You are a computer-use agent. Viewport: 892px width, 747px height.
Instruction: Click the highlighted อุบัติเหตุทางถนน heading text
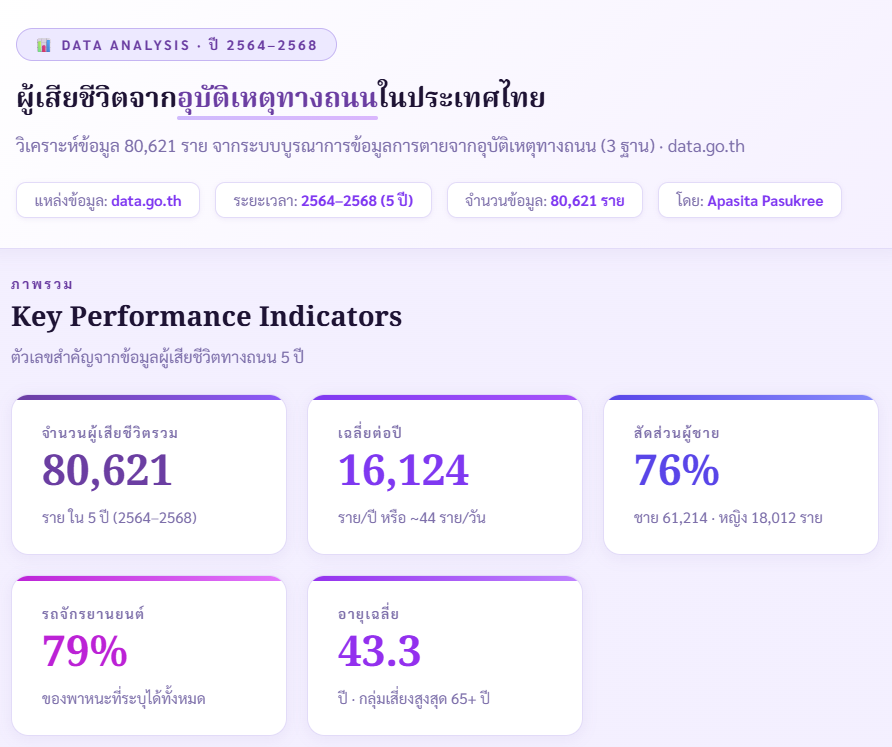click(x=277, y=98)
